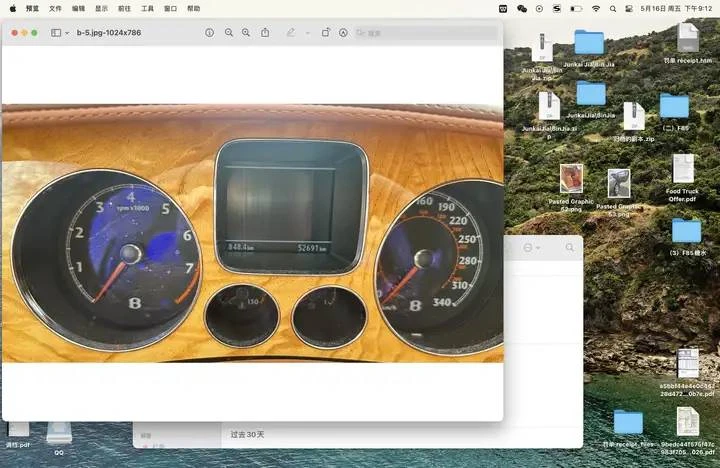Rotate the image with the rotate icon
Viewport: 720px width, 468px height.
pyautogui.click(x=326, y=33)
